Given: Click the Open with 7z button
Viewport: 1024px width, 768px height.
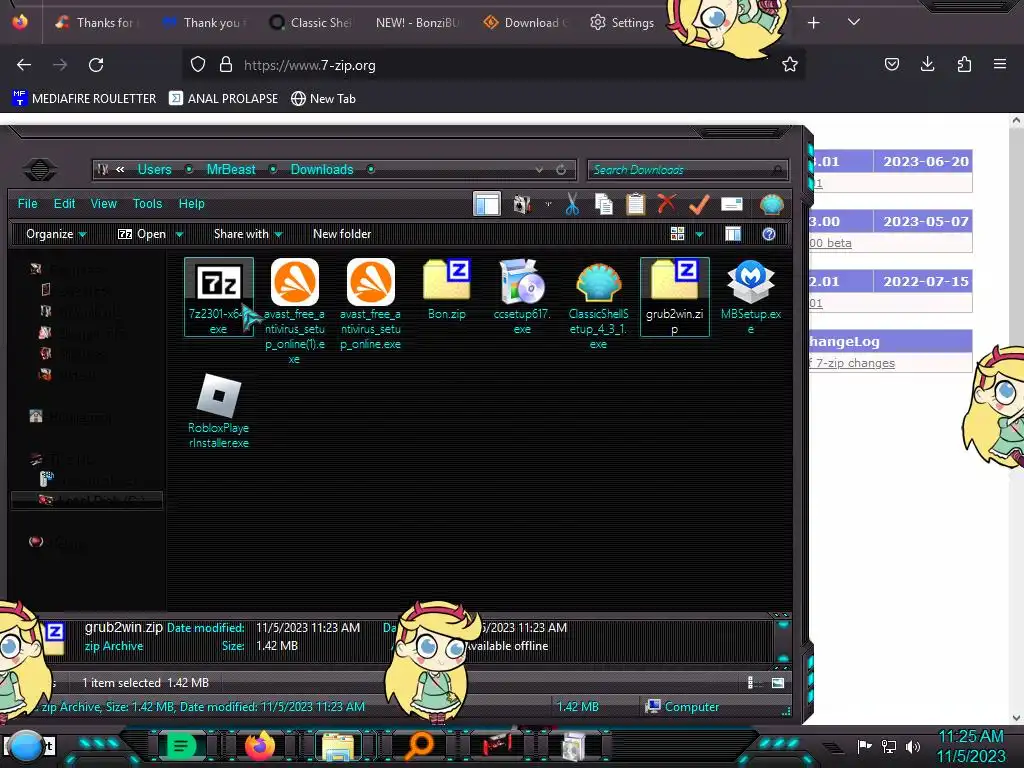Looking at the screenshot, I should click(x=142, y=234).
